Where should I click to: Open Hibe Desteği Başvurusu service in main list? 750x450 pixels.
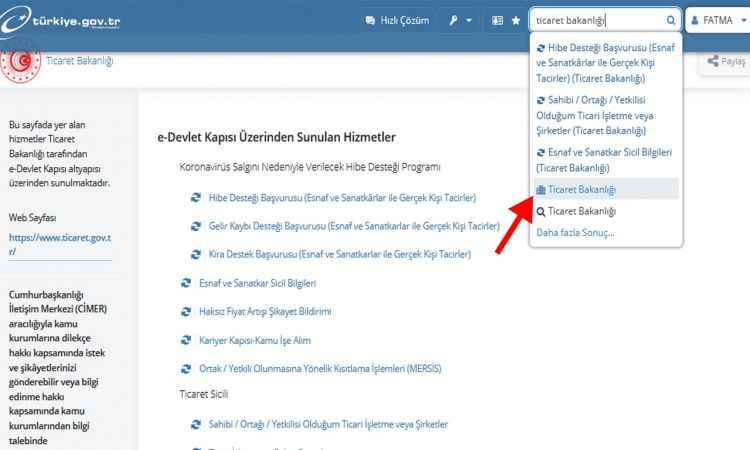tap(342, 198)
